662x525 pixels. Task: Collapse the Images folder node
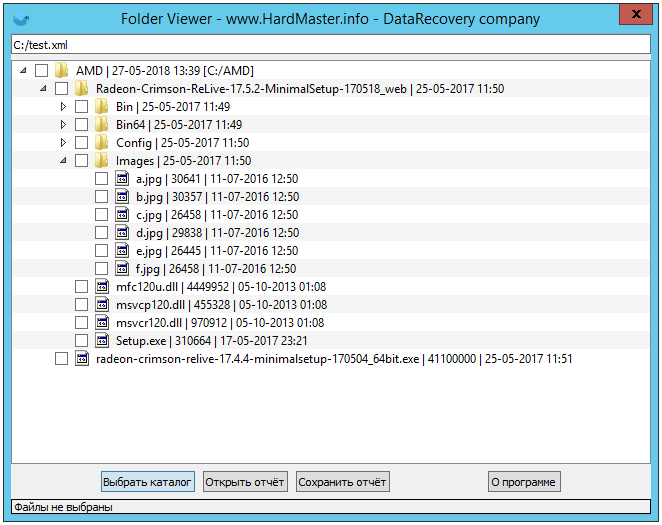[63, 161]
